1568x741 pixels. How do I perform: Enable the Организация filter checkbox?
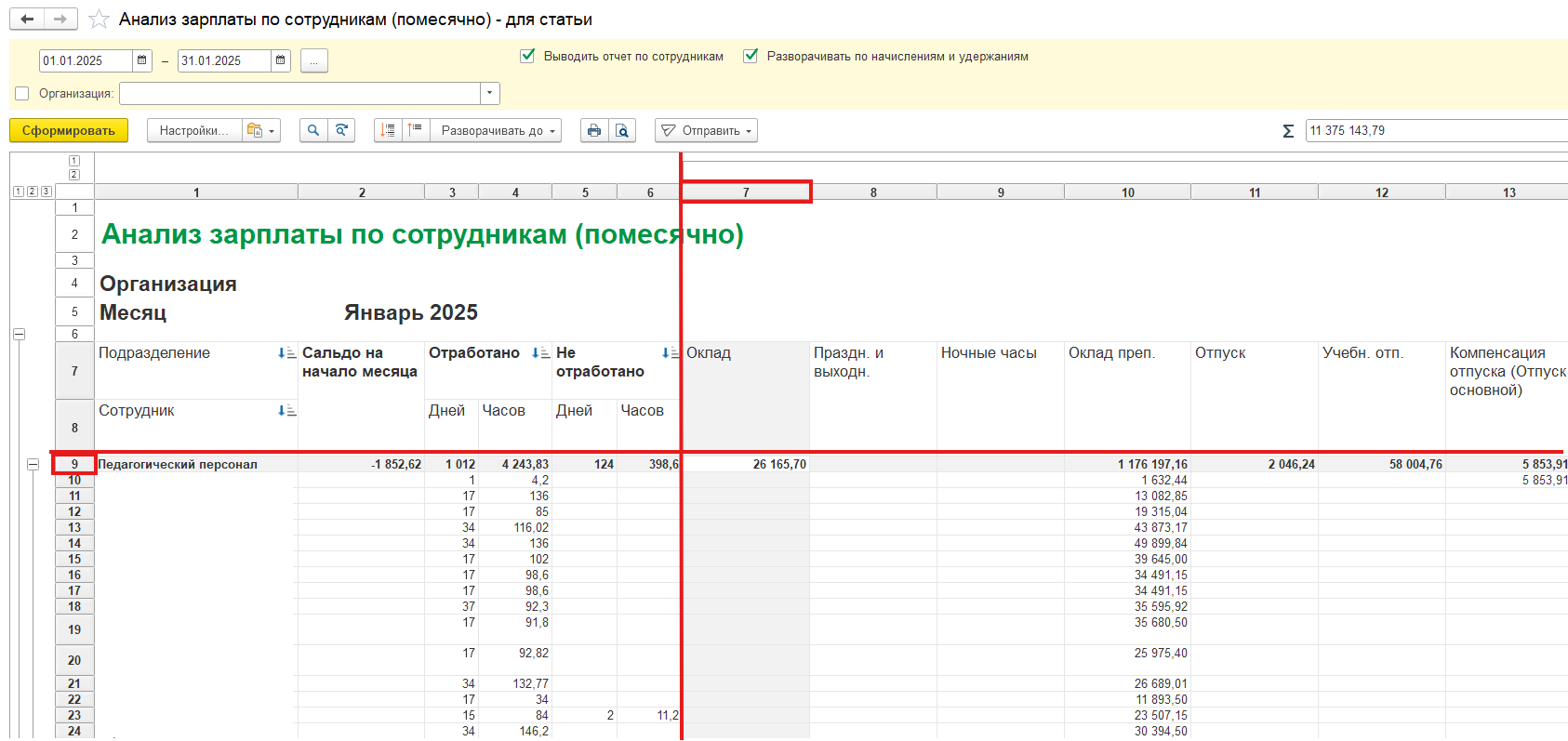22,94
